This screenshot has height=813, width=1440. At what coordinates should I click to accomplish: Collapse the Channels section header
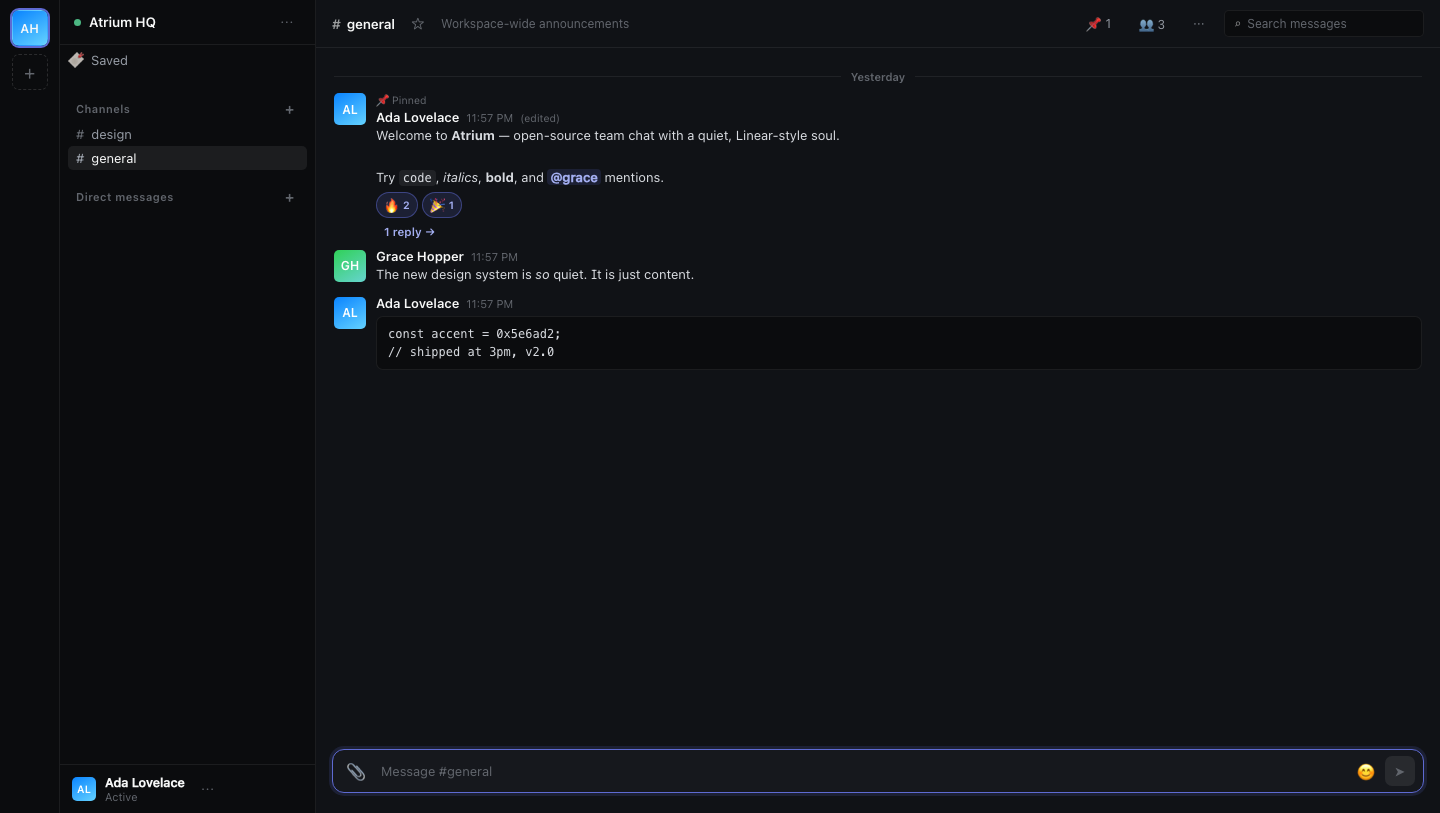(103, 109)
